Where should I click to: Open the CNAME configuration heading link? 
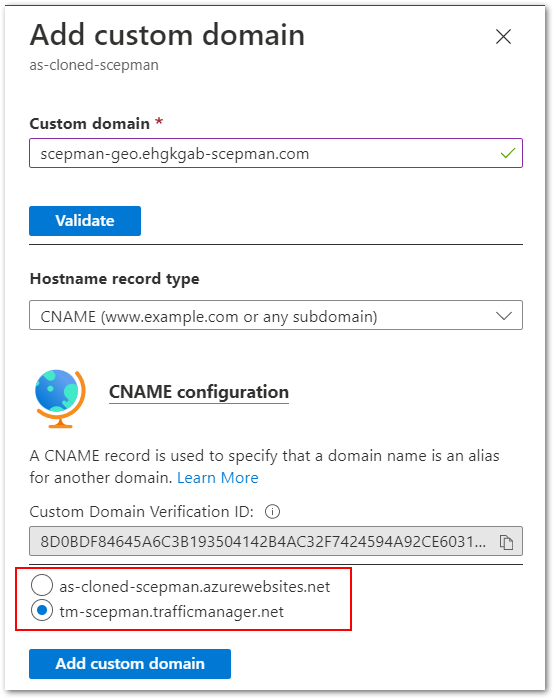pos(199,392)
